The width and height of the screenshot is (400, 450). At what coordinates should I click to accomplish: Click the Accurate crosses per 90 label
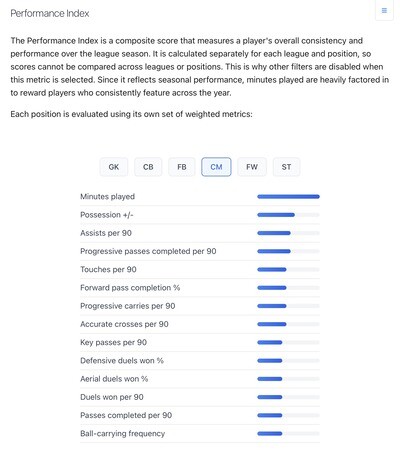(x=124, y=324)
